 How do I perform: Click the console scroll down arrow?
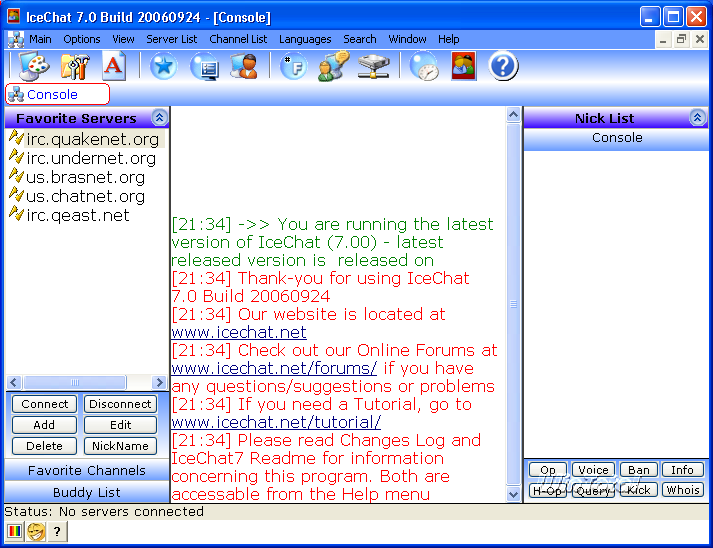point(513,494)
